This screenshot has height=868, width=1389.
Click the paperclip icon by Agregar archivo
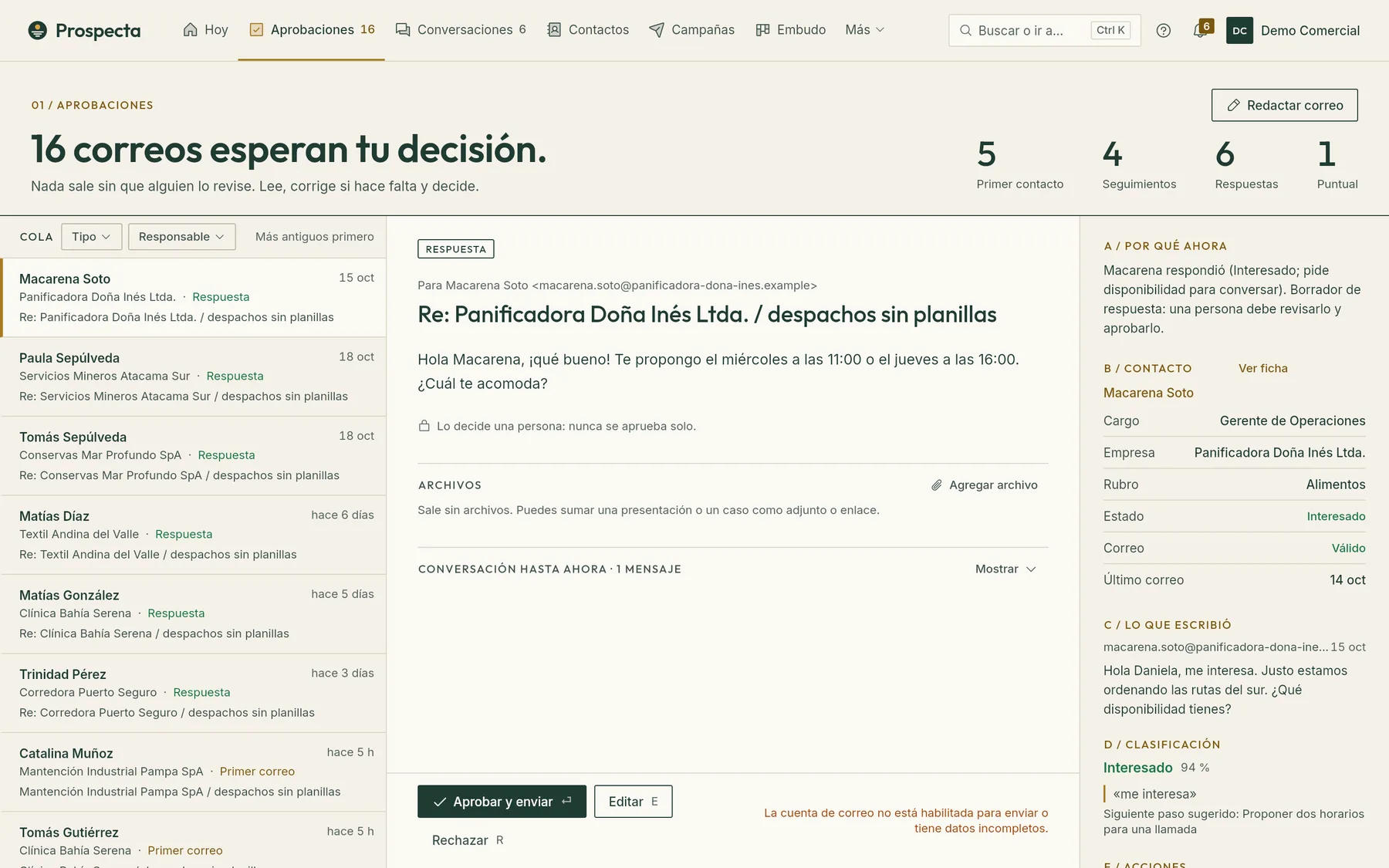coord(936,485)
